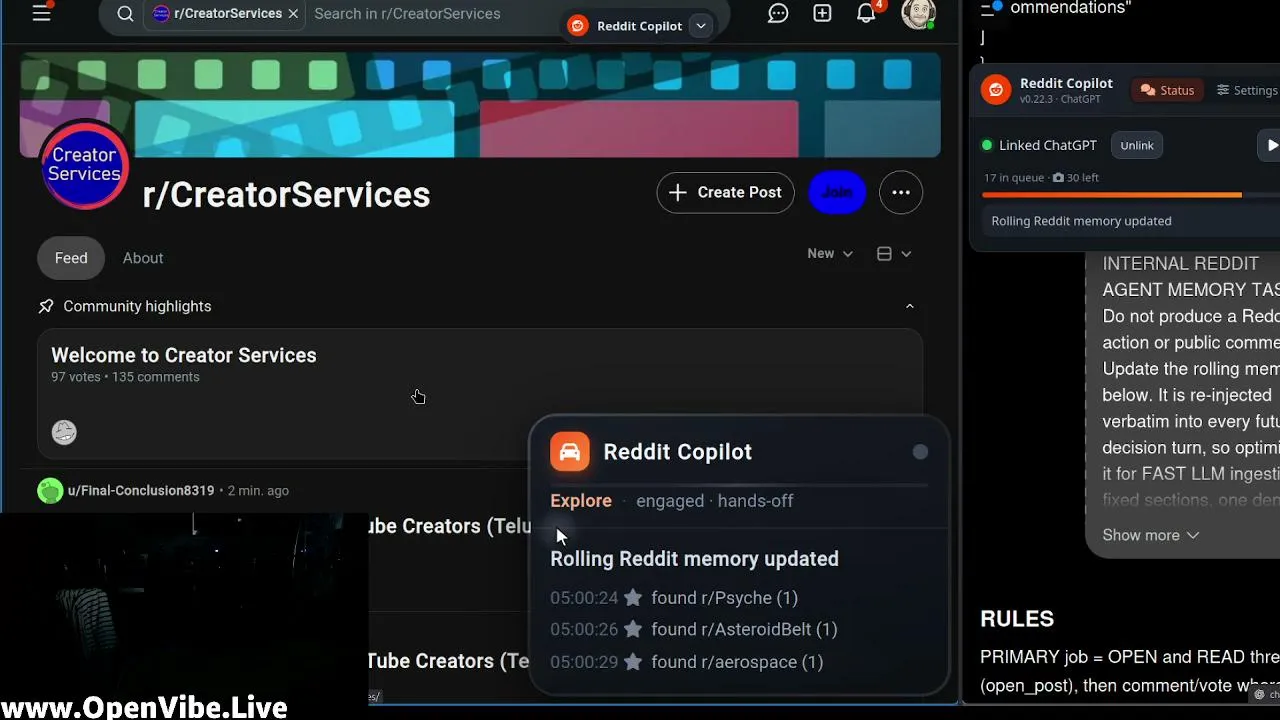Click the create post plus icon in header

tap(822, 14)
